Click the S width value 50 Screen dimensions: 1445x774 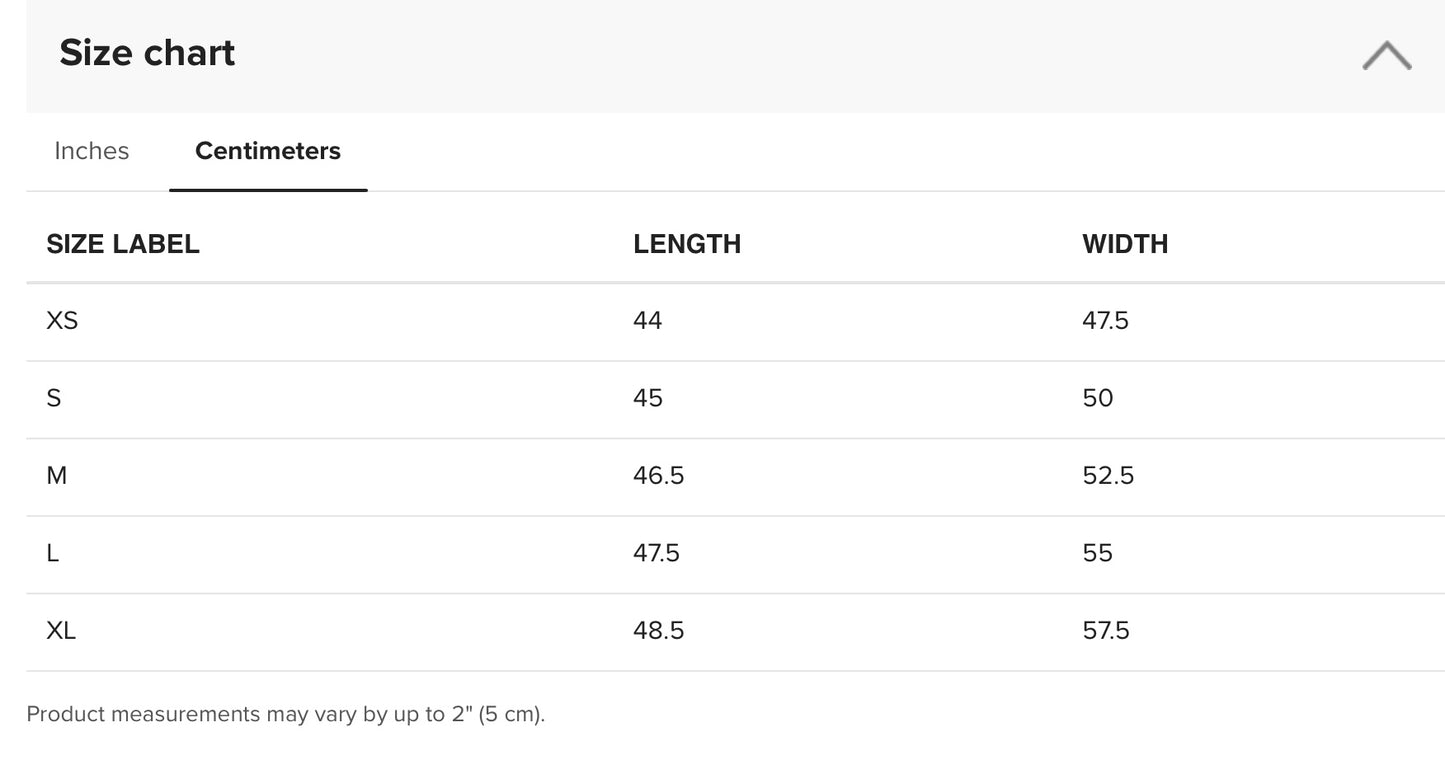click(x=1098, y=398)
